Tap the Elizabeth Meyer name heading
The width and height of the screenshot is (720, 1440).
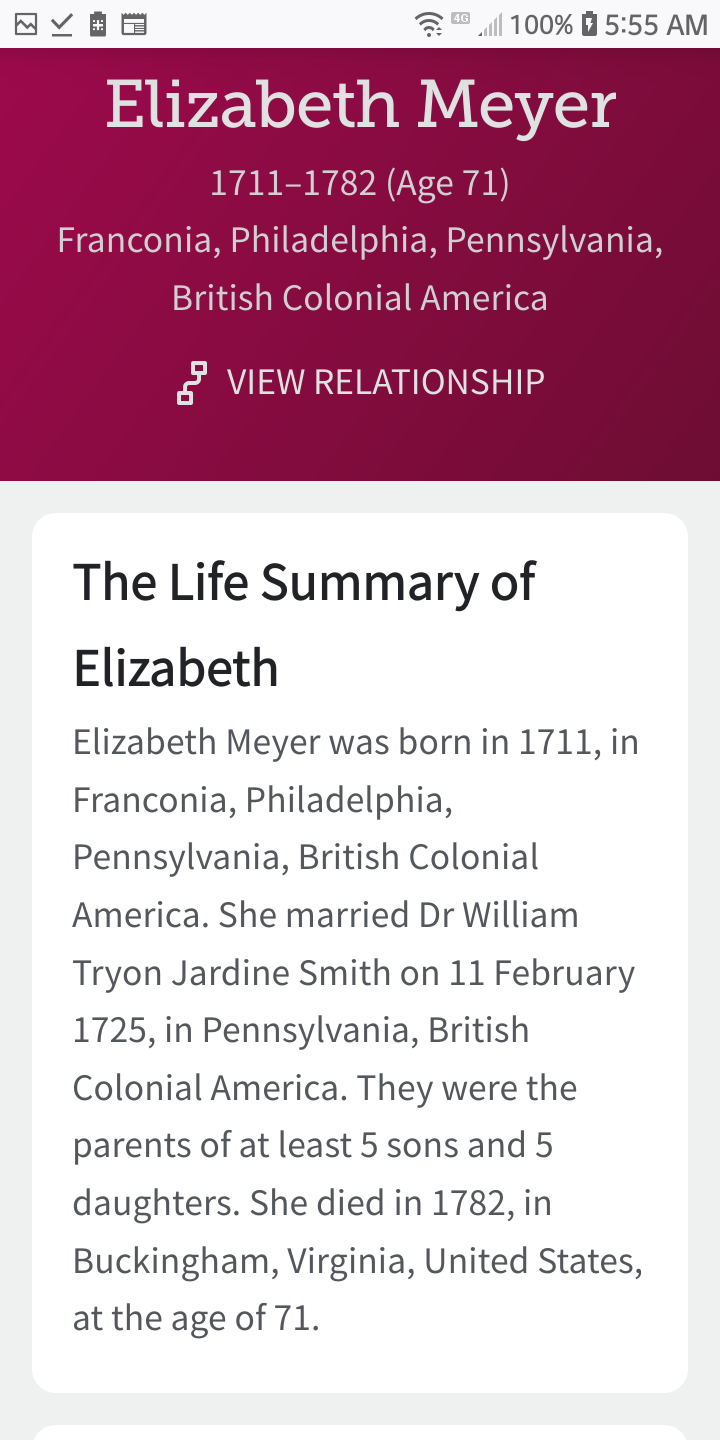[360, 104]
